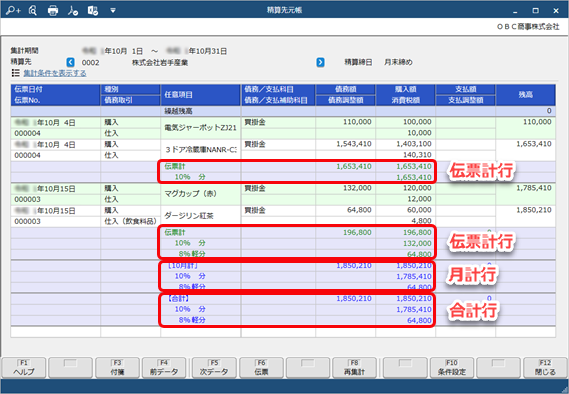Click the F8 再集計 button
This screenshot has width=569, height=394.
[x=355, y=368]
